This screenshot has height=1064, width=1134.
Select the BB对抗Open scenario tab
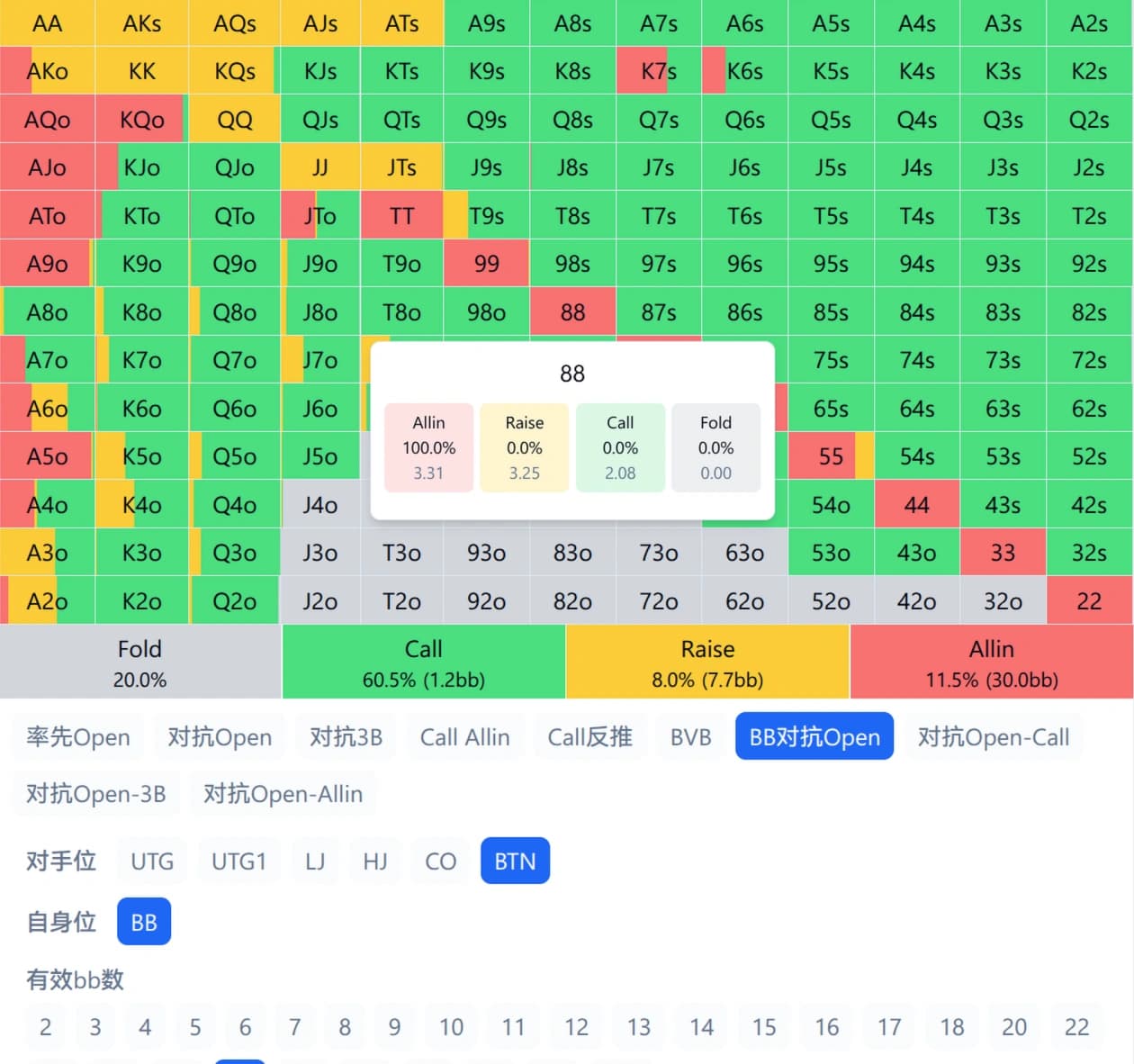click(814, 736)
